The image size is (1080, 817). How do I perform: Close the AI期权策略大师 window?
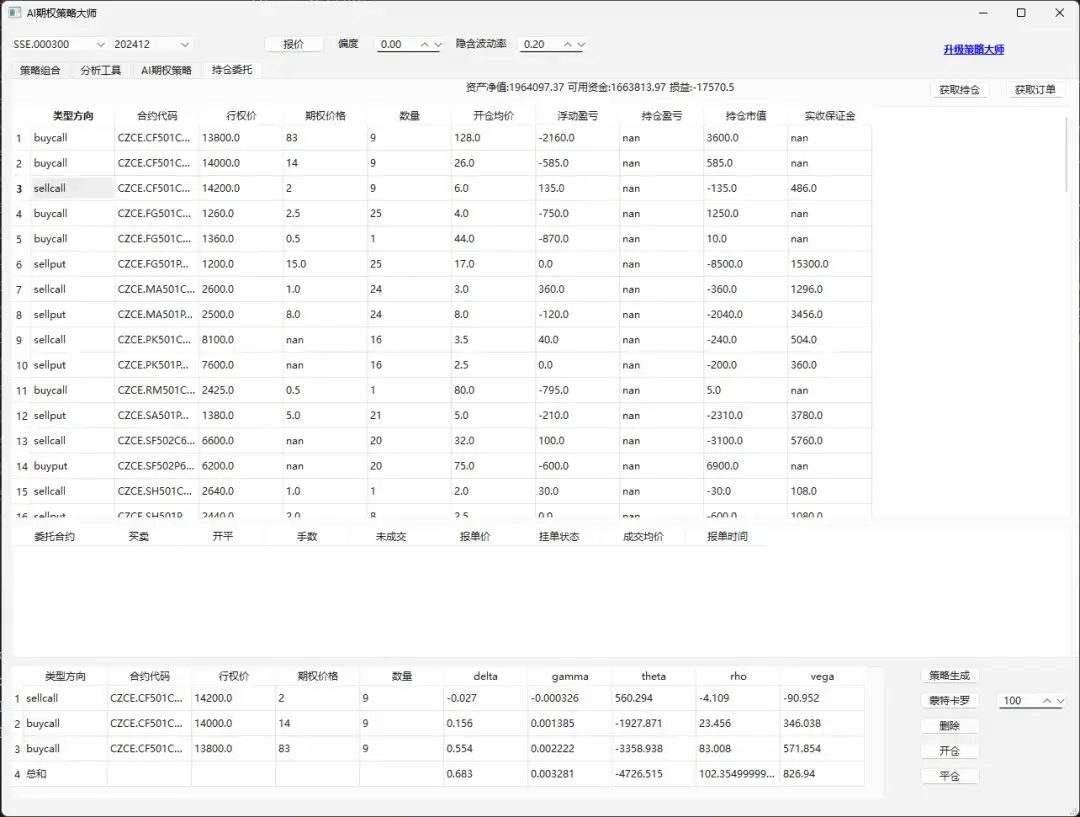pos(1059,12)
